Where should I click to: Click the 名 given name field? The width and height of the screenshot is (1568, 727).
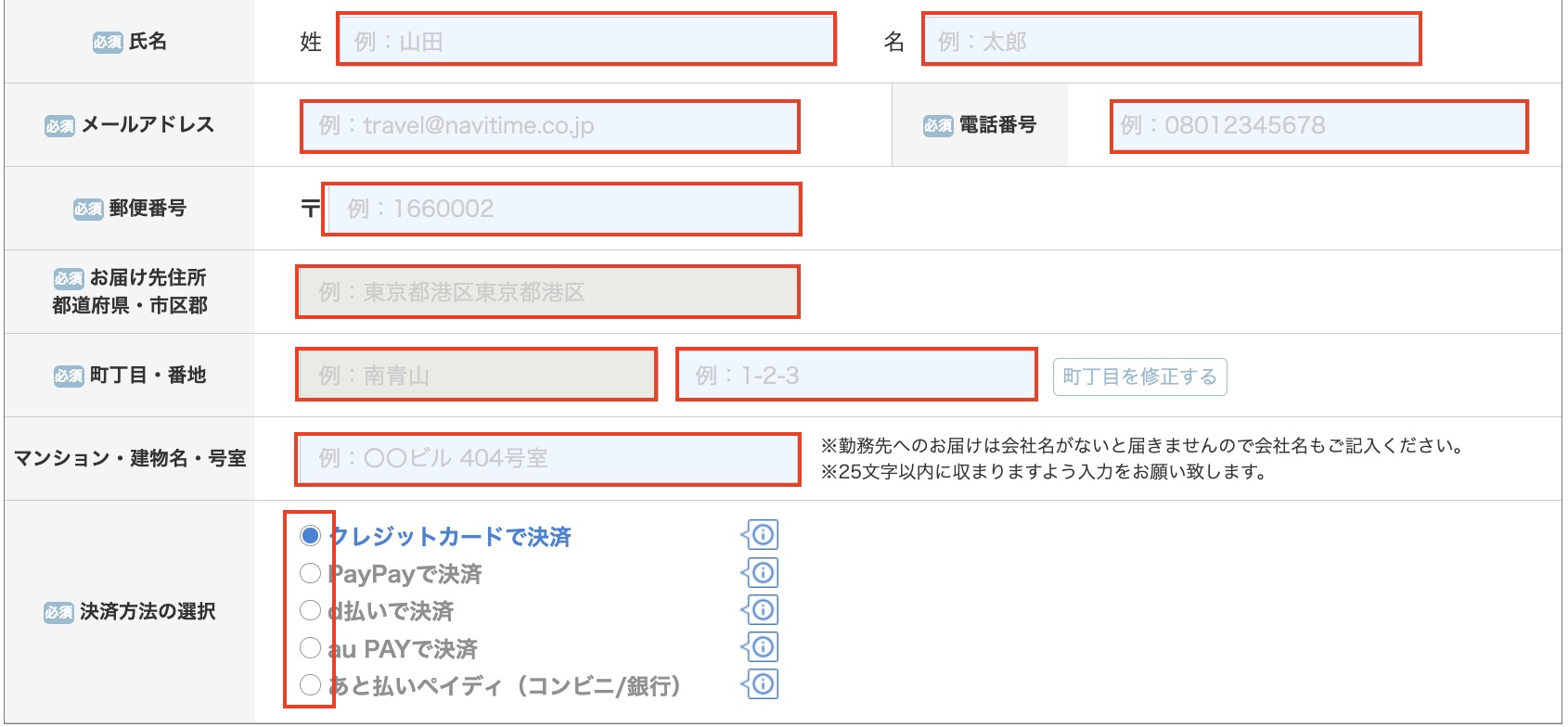point(1171,40)
